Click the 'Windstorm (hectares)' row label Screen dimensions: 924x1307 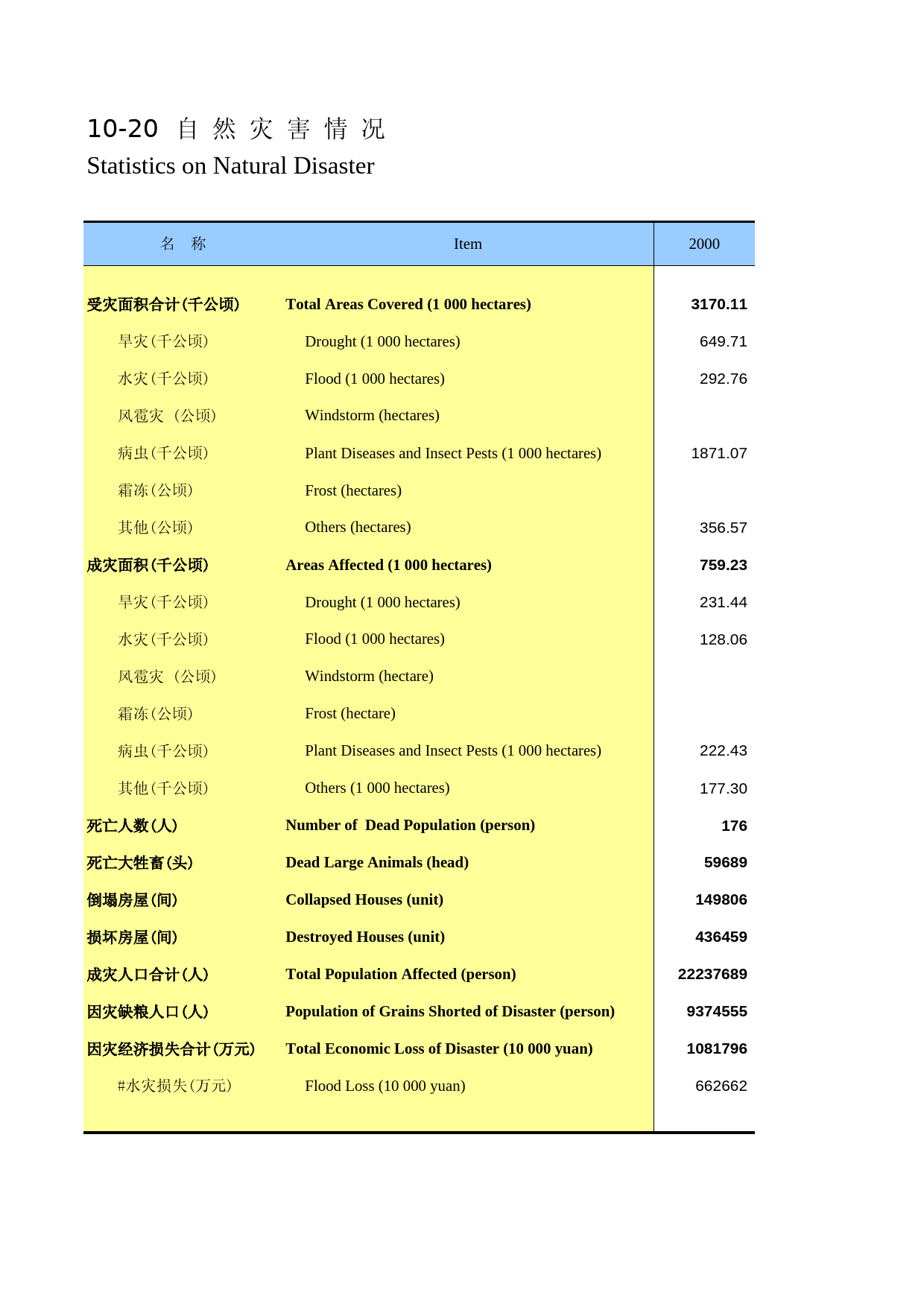tap(372, 415)
